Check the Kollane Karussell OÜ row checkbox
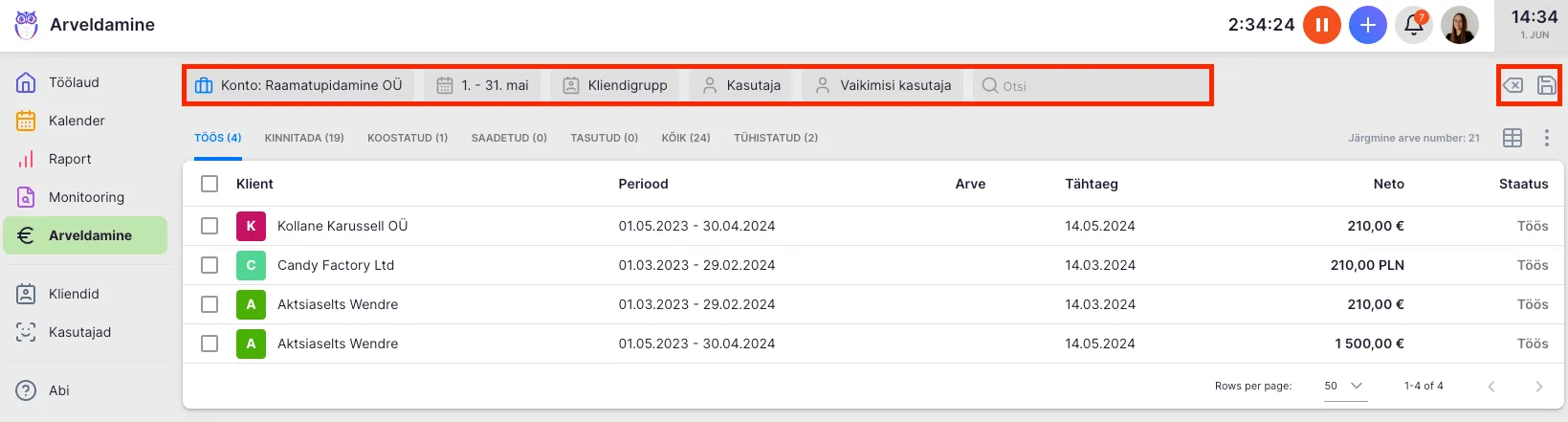The height and width of the screenshot is (422, 1568). pos(210,226)
